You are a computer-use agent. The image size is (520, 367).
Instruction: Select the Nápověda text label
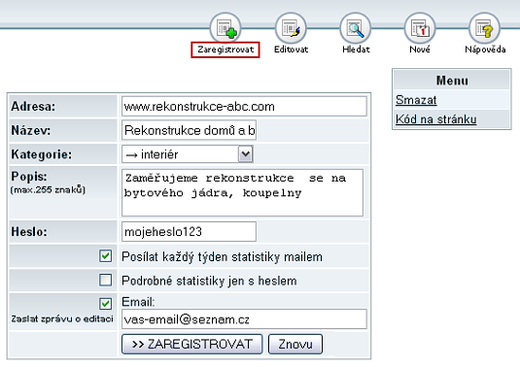click(485, 49)
